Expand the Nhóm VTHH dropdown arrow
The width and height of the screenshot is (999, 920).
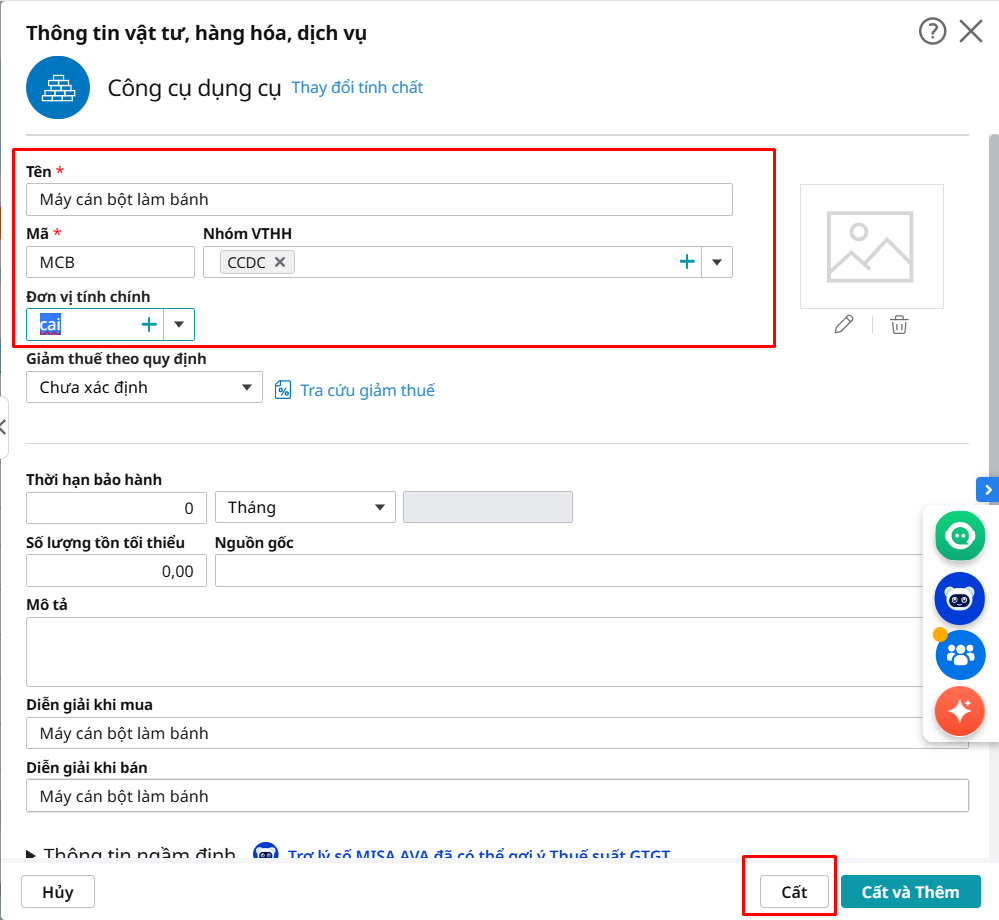pyautogui.click(x=717, y=262)
